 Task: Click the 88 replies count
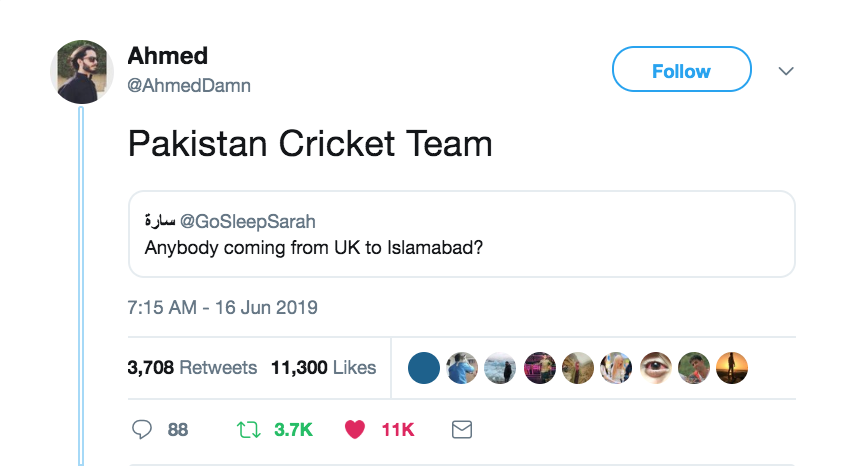tap(178, 429)
